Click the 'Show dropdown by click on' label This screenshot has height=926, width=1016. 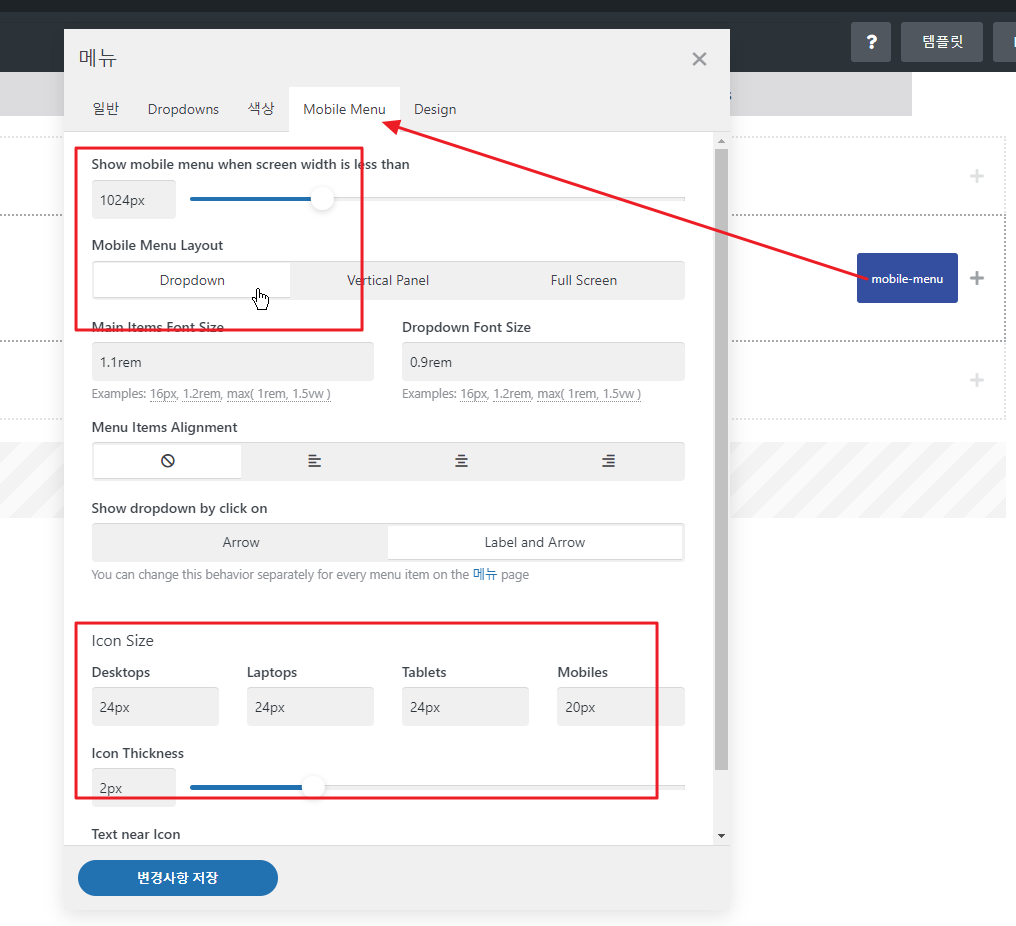coord(179,508)
